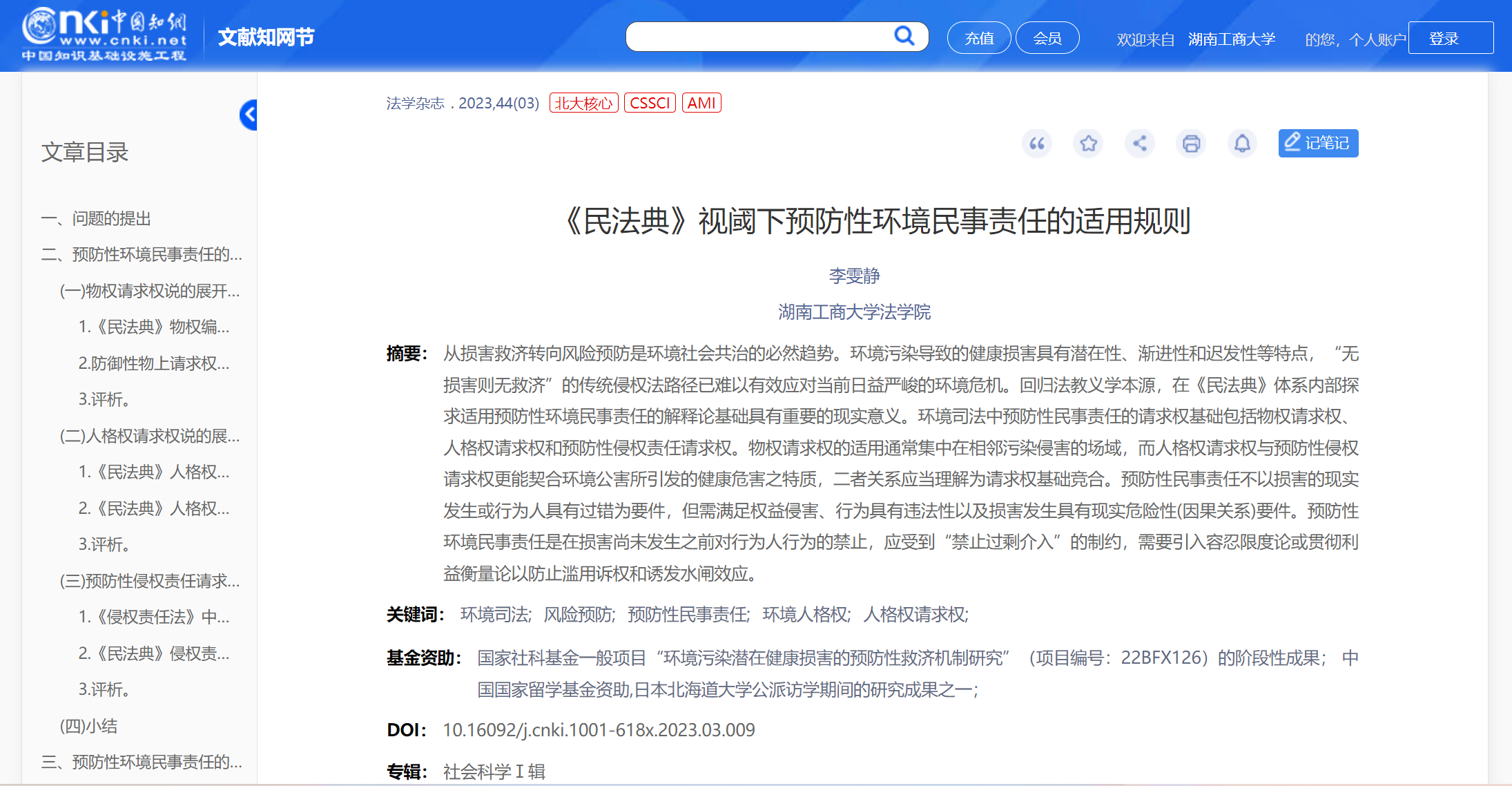1512x786 pixels.
Task: Jump to section 一、问题的提出
Action: click(96, 219)
